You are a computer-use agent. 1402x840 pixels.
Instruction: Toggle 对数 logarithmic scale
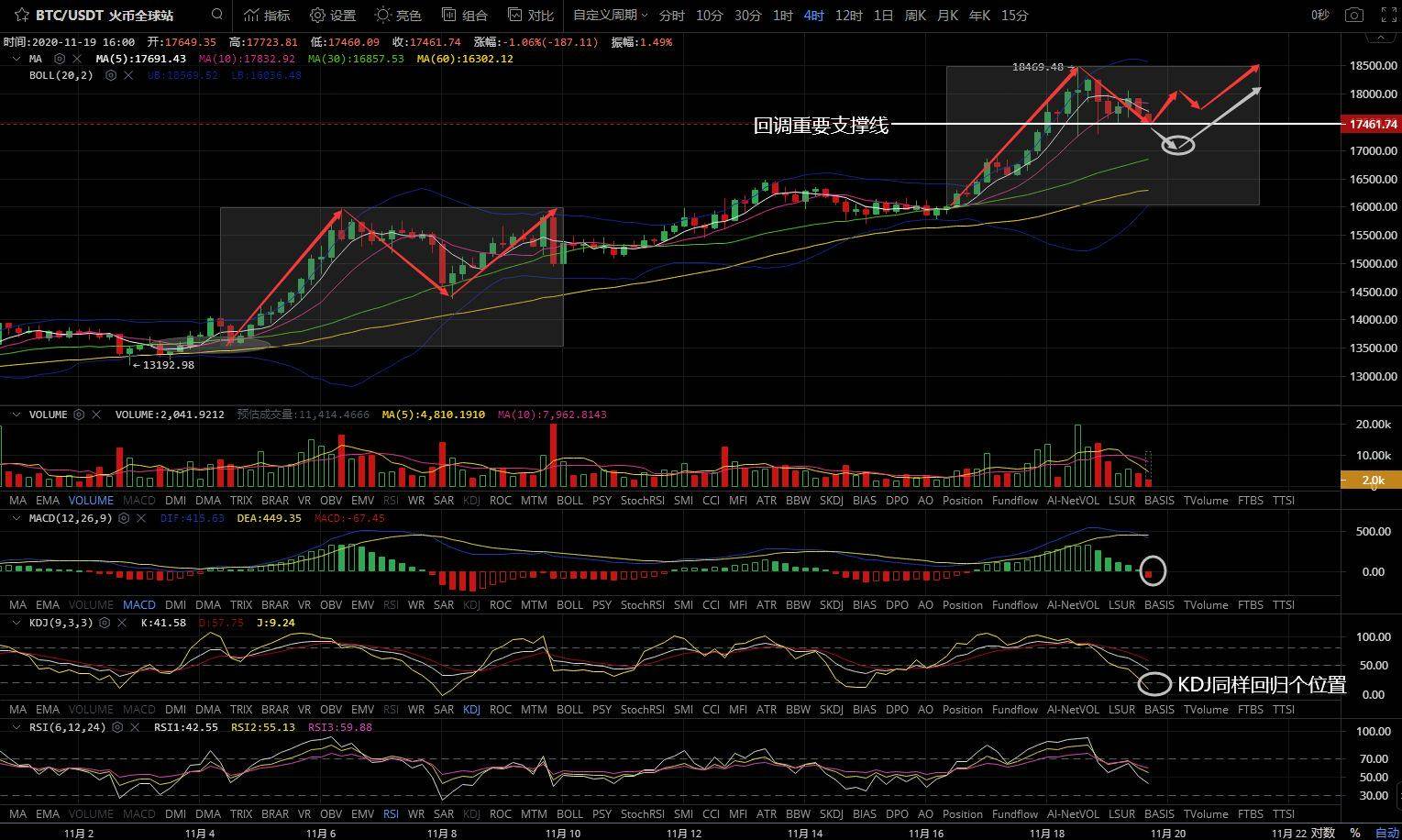pyautogui.click(x=1322, y=833)
